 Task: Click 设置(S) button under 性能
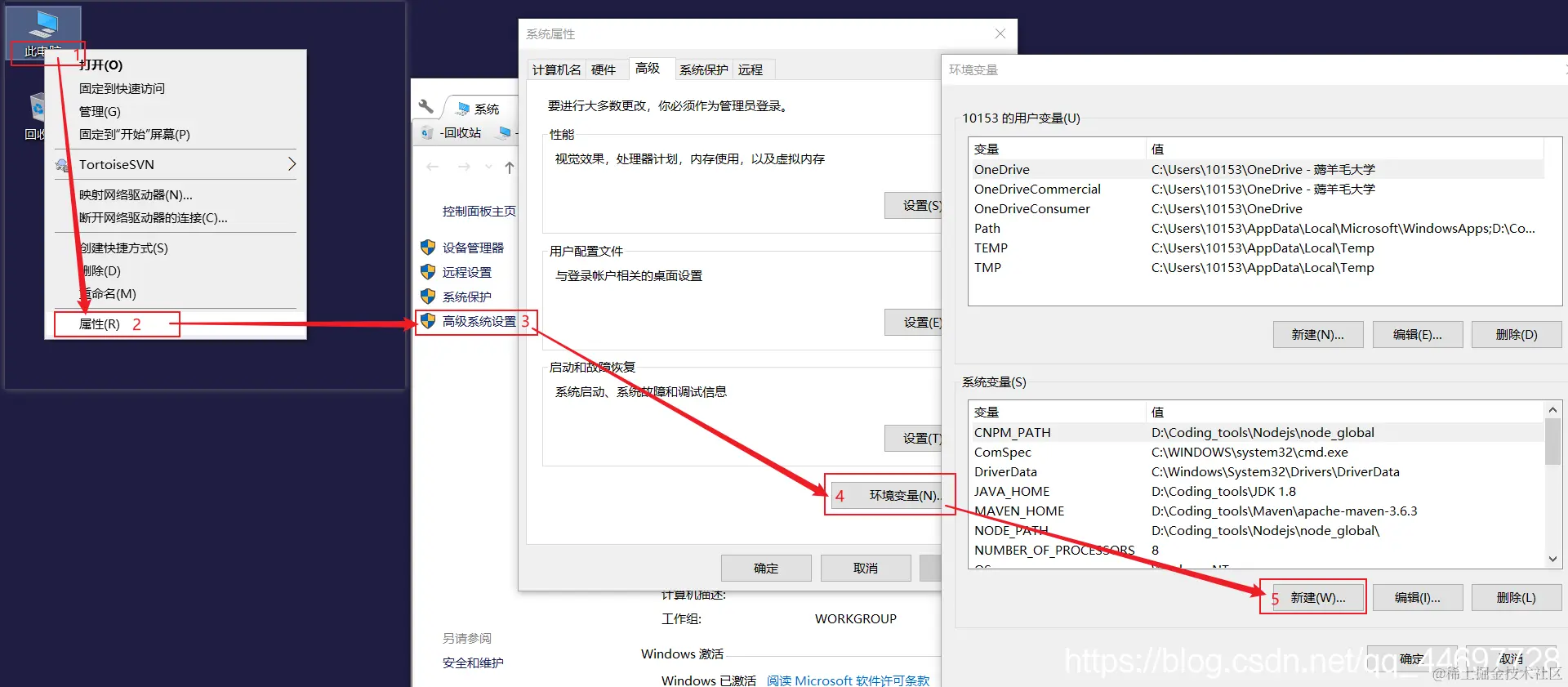(914, 206)
